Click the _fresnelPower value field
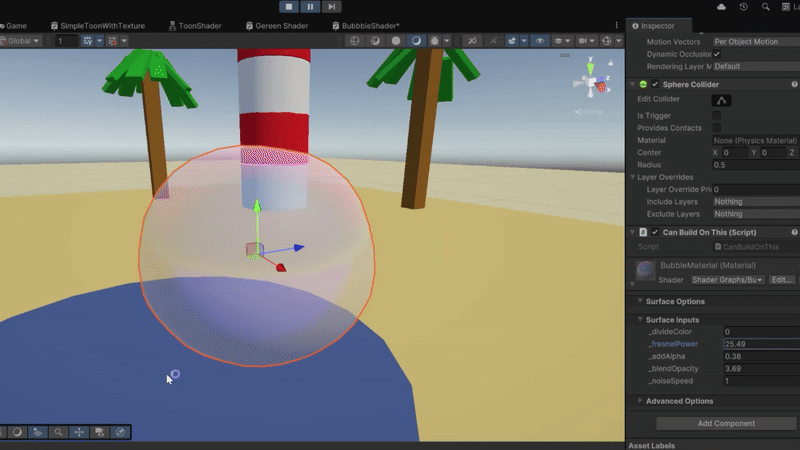Viewport: 800px width, 450px height. pos(760,344)
